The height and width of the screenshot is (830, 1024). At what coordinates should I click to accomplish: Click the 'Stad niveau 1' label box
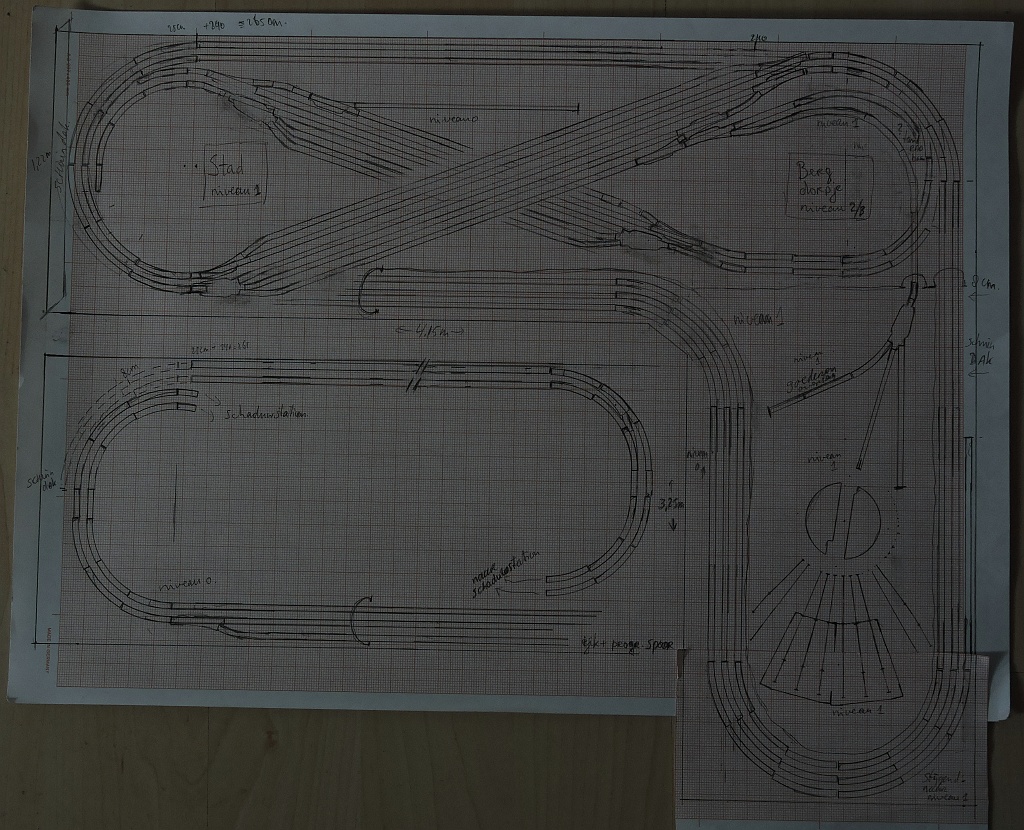pyautogui.click(x=237, y=172)
